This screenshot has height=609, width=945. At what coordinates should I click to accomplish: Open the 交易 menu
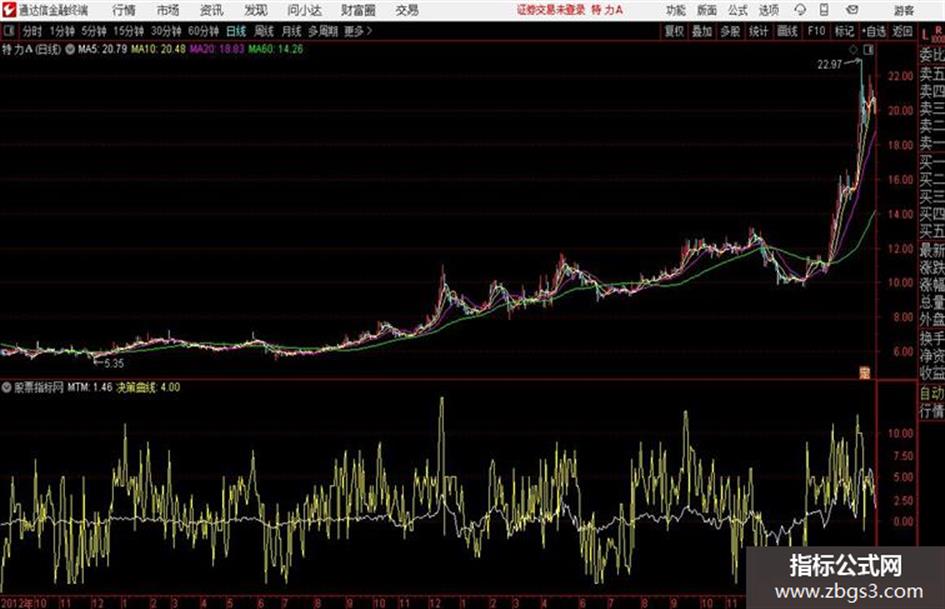click(407, 10)
